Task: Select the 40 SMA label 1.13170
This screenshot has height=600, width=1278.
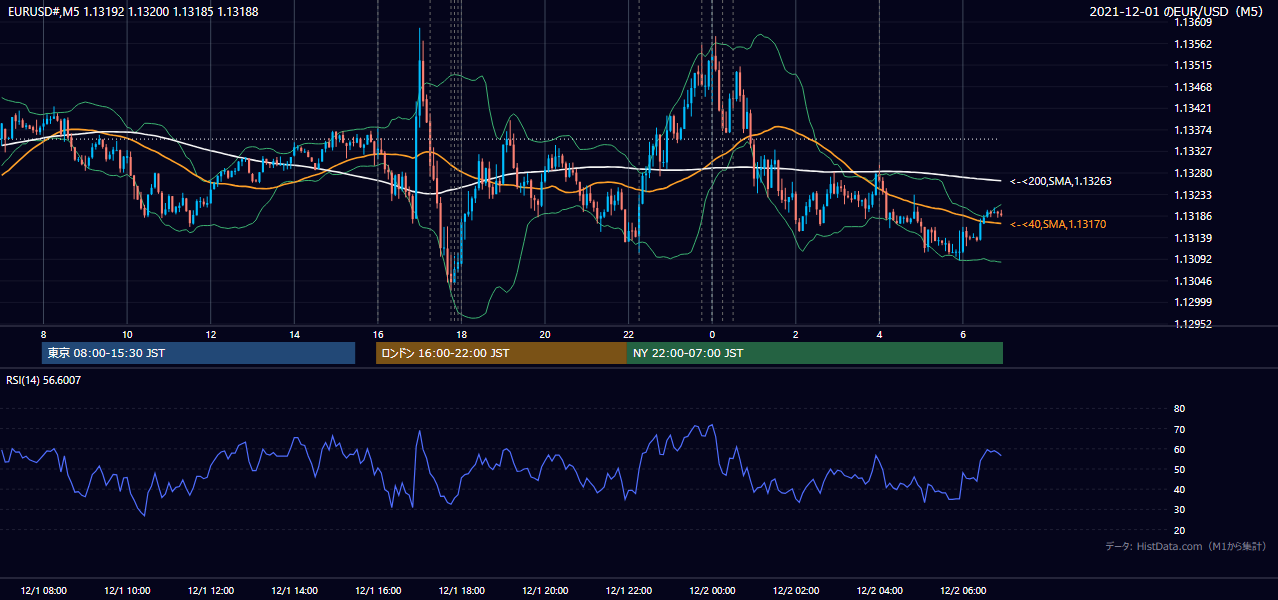Action: 1058,225
